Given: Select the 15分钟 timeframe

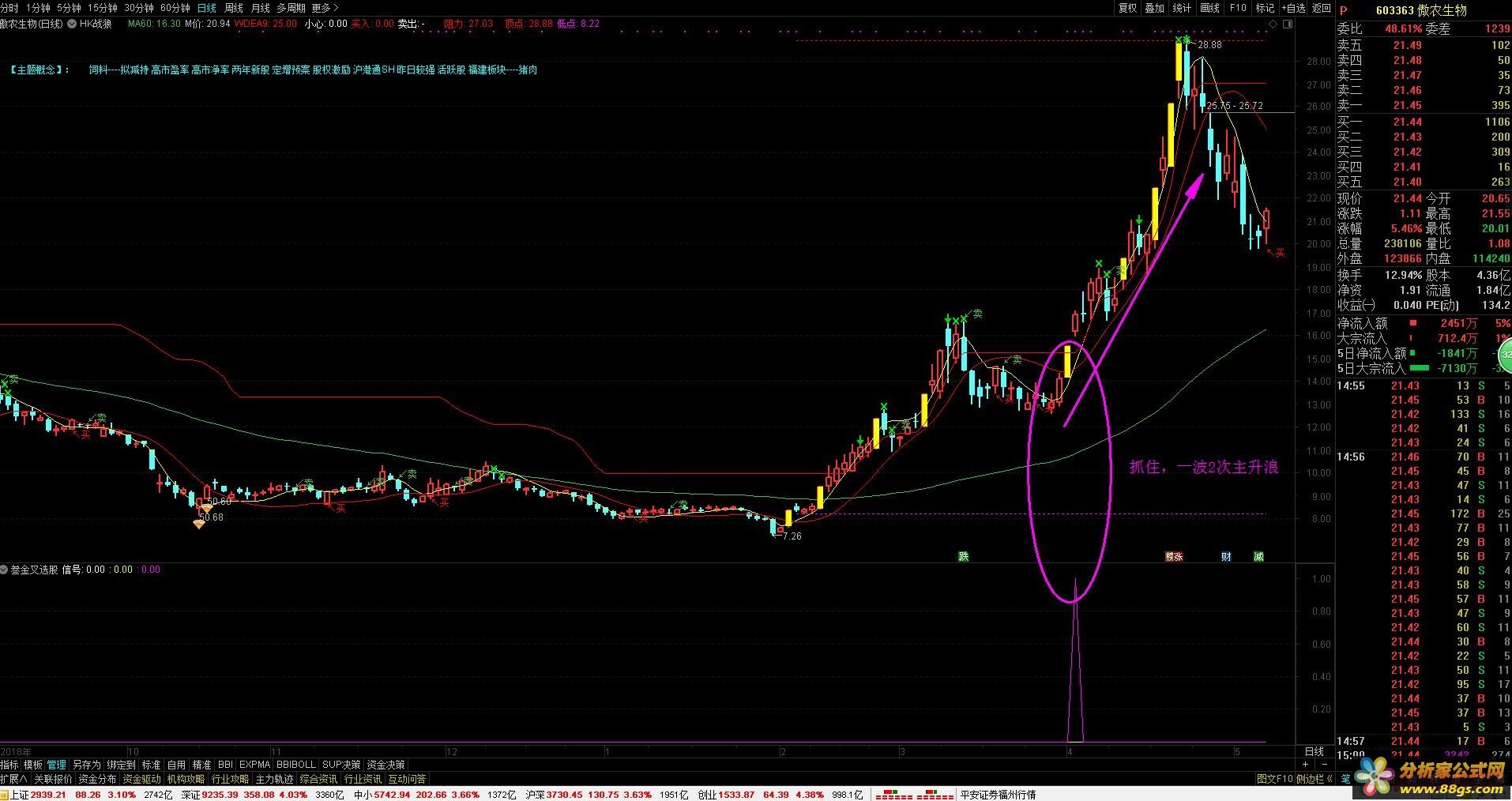Looking at the screenshot, I should pos(102,8).
